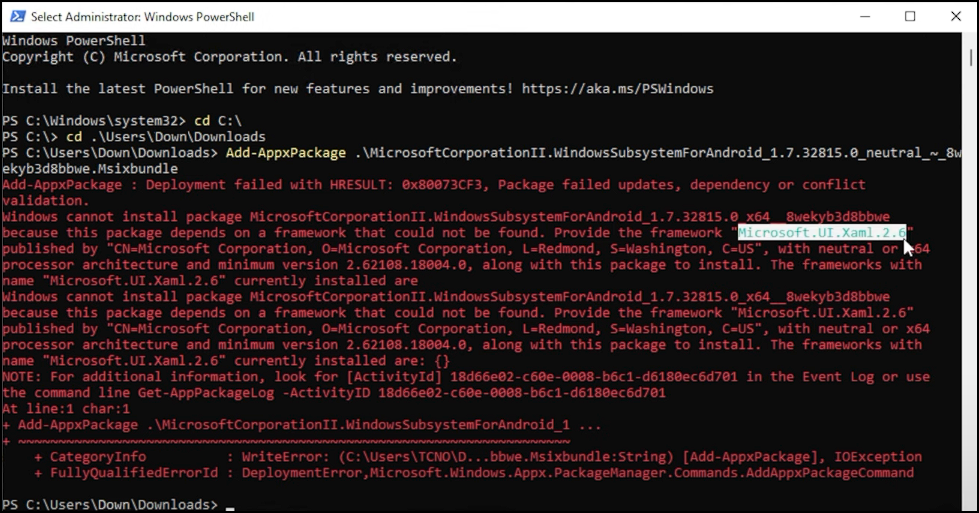Close the Administrator PowerShell window
This screenshot has width=979, height=513.
956,17
